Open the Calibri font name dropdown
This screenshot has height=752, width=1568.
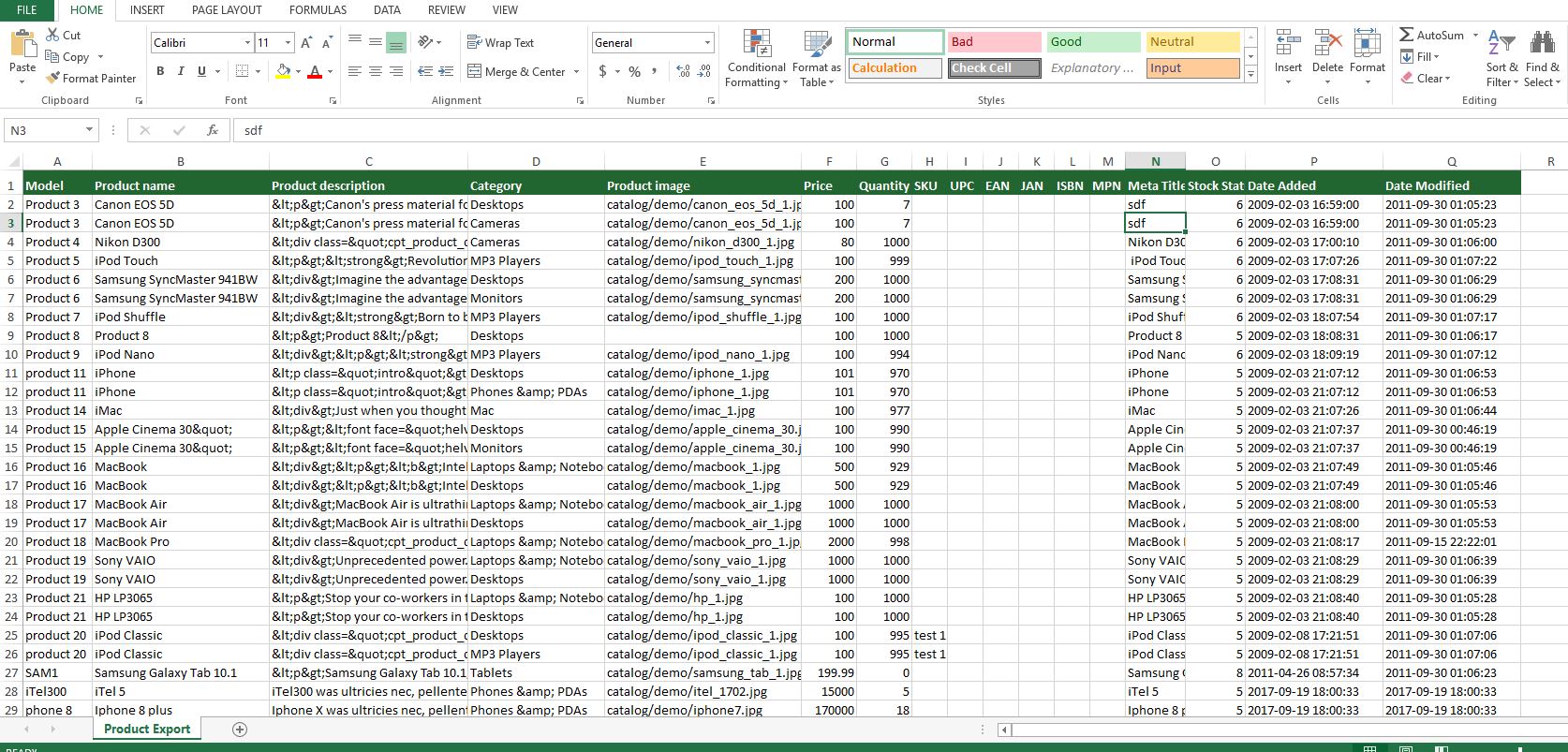point(247,43)
